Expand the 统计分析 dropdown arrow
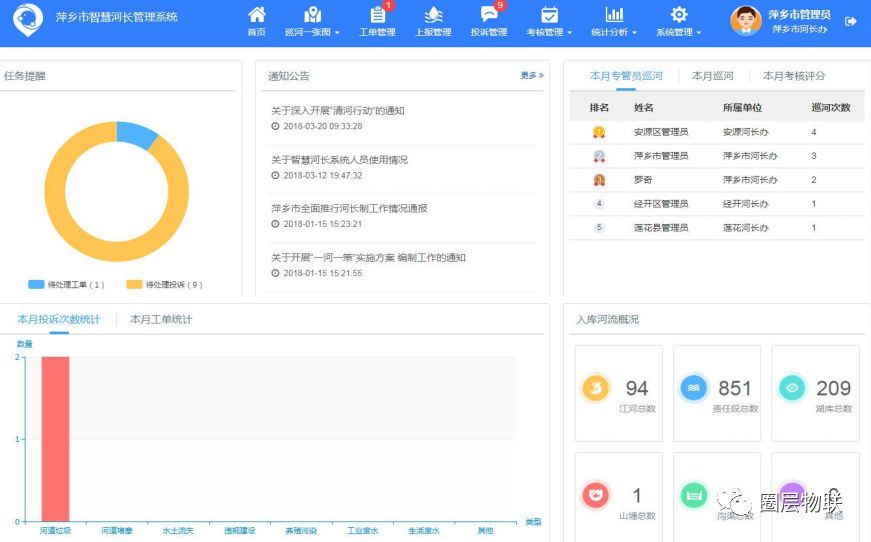The width and height of the screenshot is (871, 542). click(x=634, y=33)
